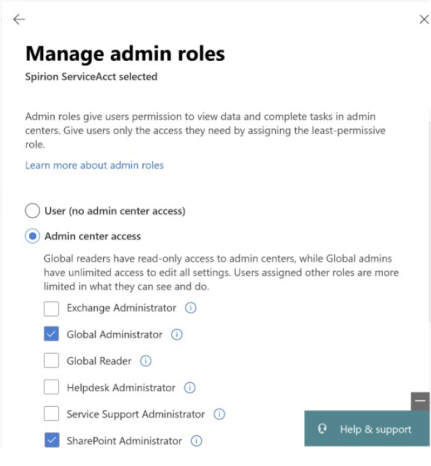This screenshot has height=466, width=431.
Task: Tick the Helpdesk Administrator checkbox
Action: 51,387
